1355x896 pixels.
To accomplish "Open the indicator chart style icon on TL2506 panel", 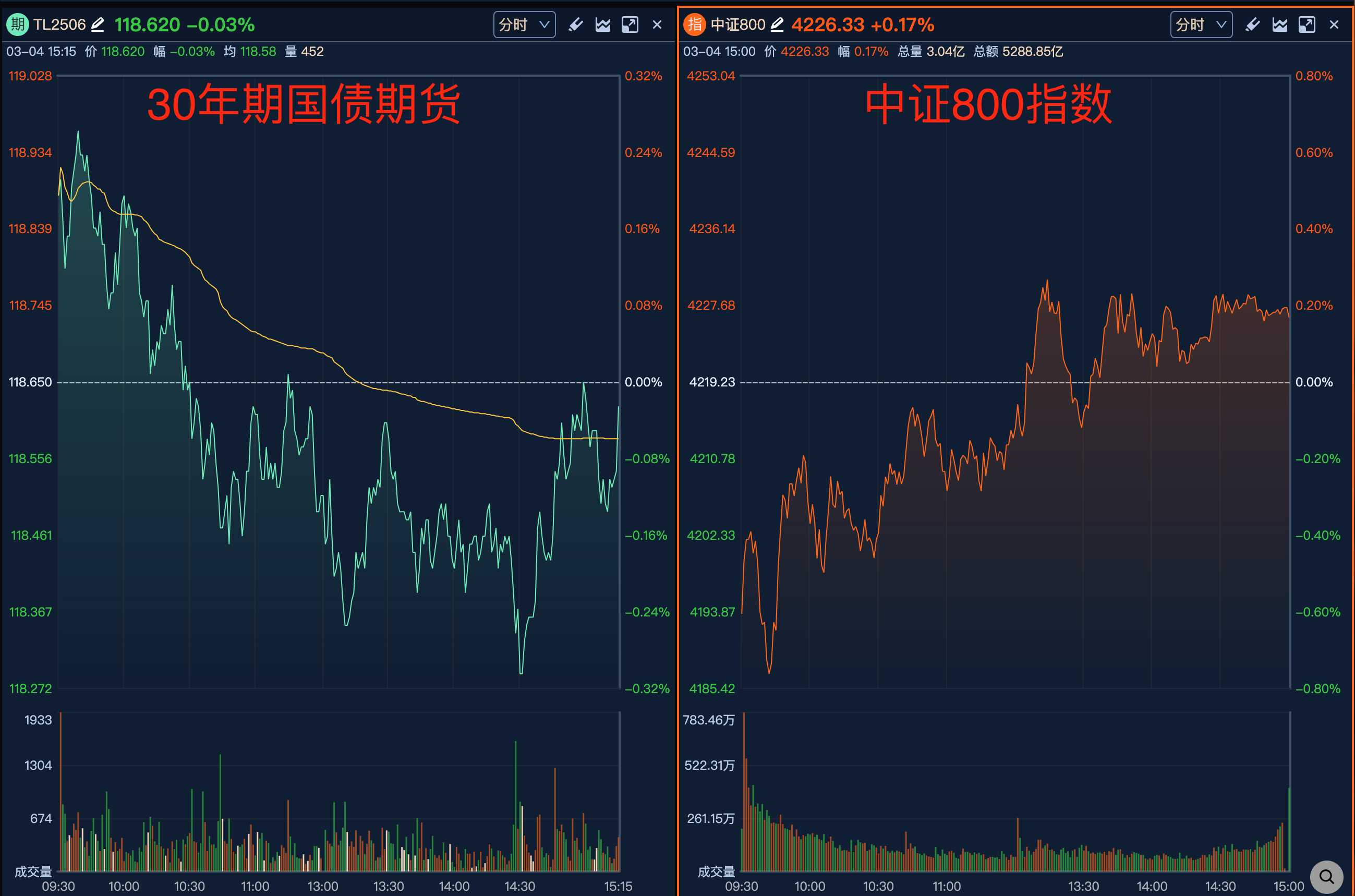I will click(x=602, y=25).
